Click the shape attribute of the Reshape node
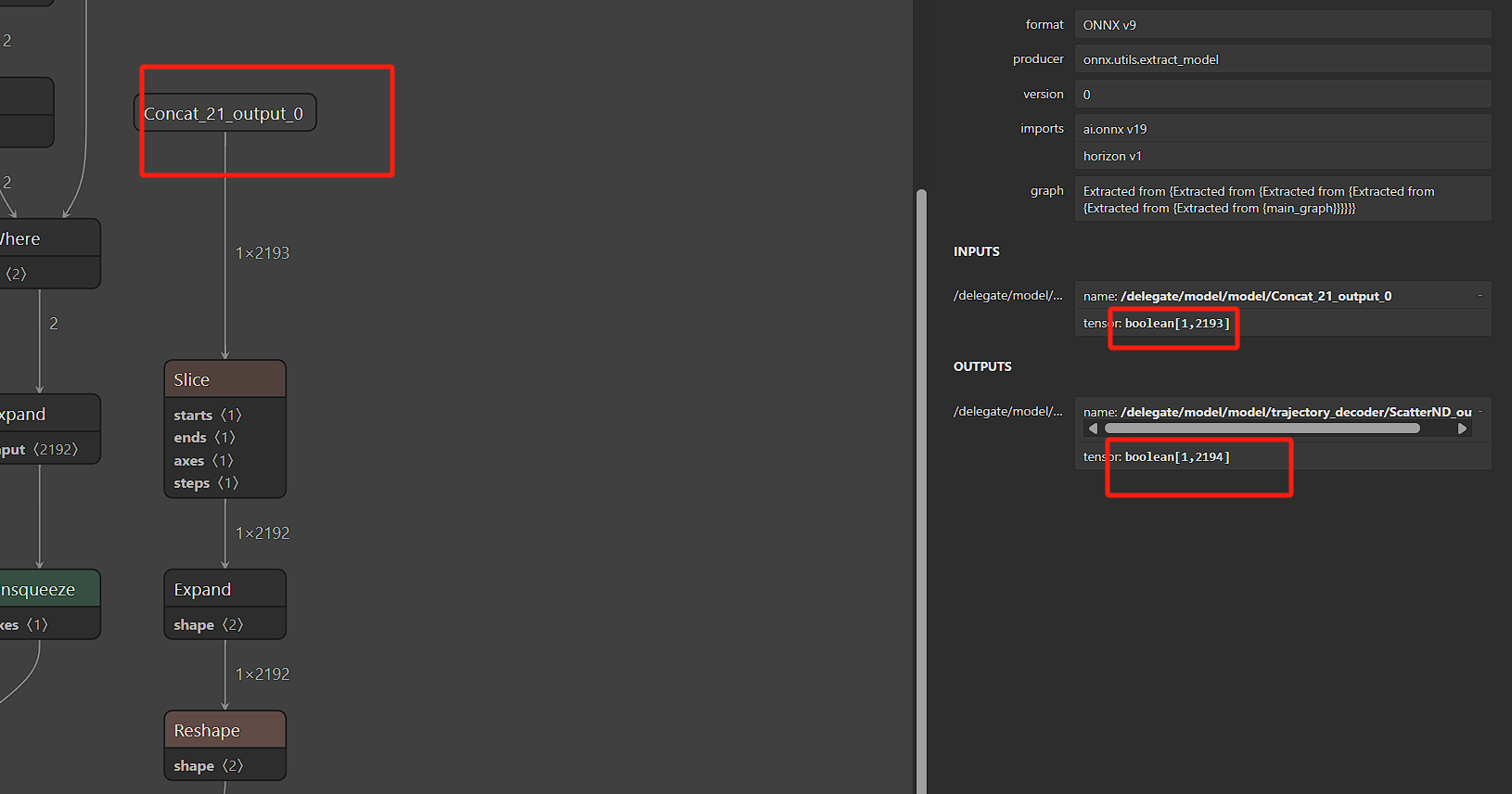 [209, 766]
